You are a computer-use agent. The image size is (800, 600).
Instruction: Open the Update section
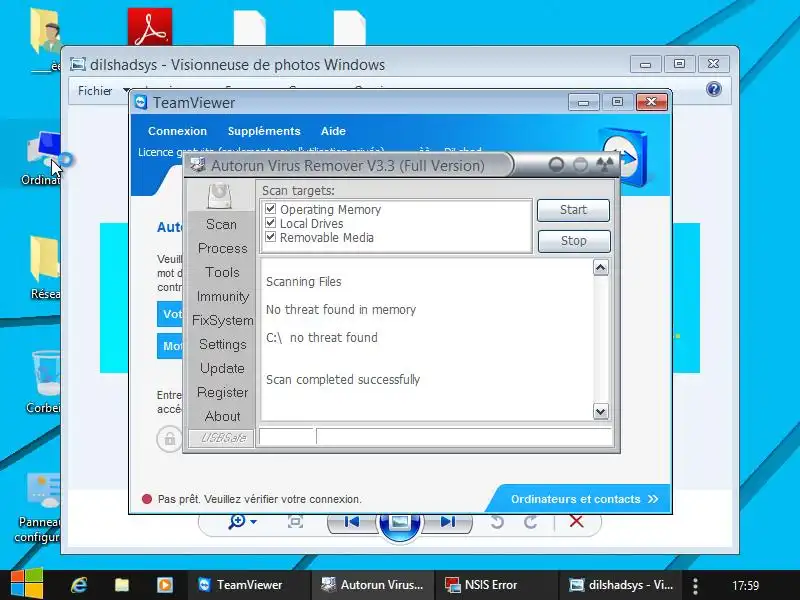click(222, 368)
